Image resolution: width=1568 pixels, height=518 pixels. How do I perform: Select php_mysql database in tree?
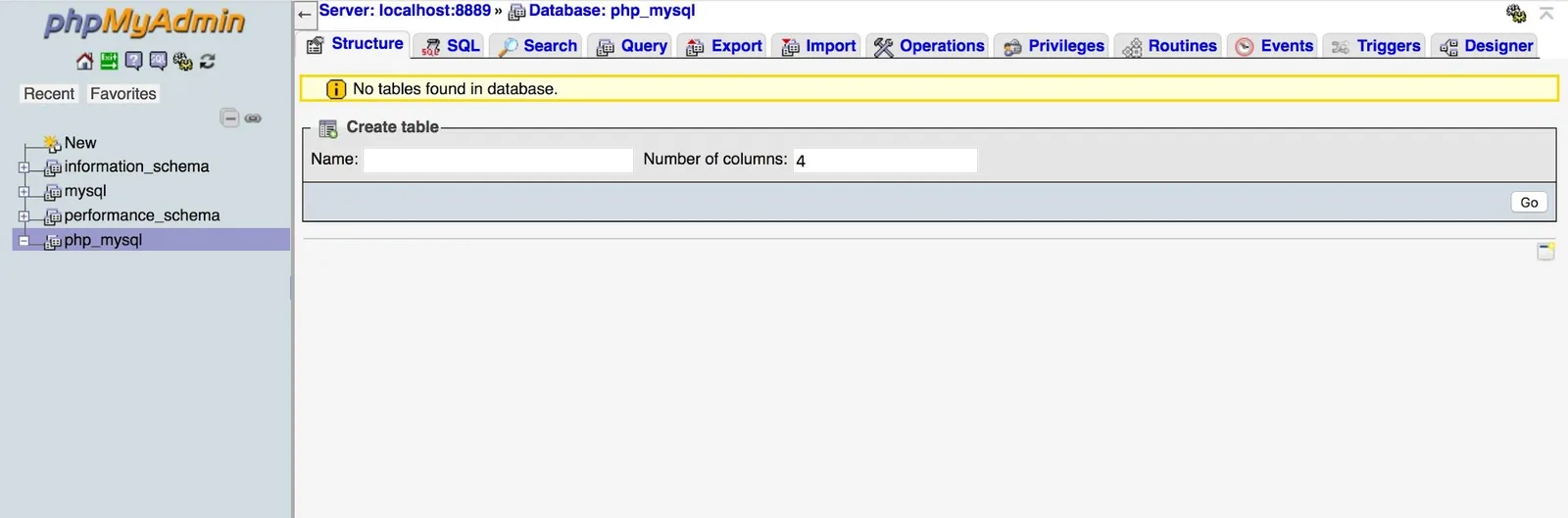[x=103, y=240]
